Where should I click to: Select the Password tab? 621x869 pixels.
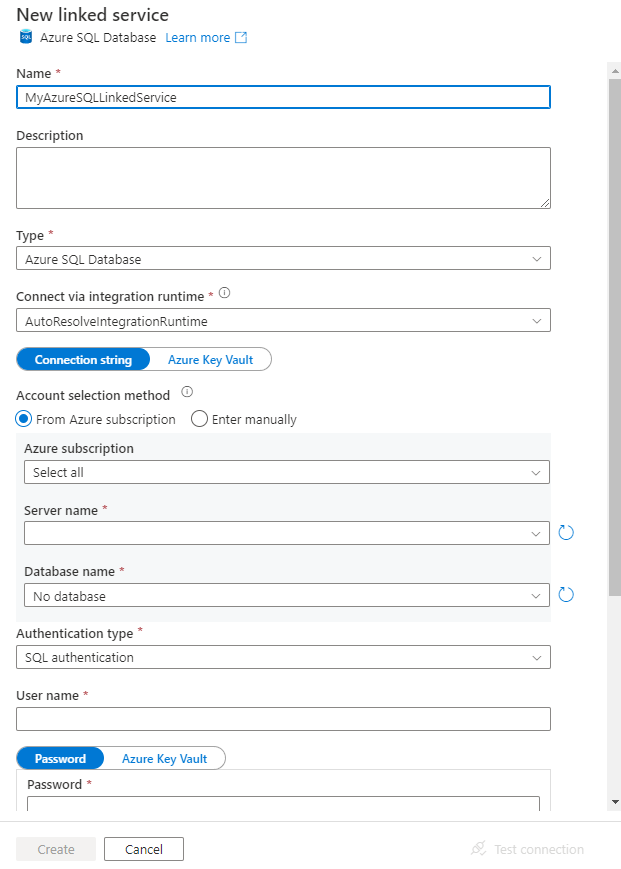[x=59, y=758]
